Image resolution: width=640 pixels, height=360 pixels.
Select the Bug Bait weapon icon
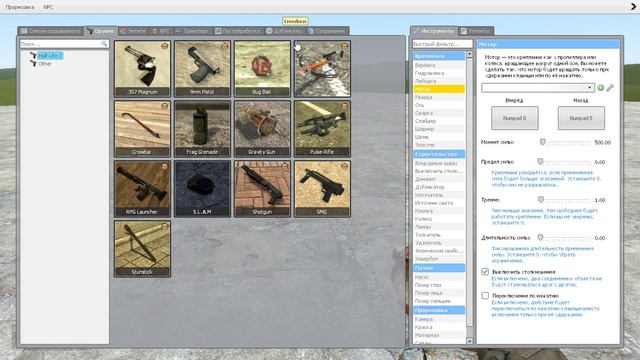(262, 69)
